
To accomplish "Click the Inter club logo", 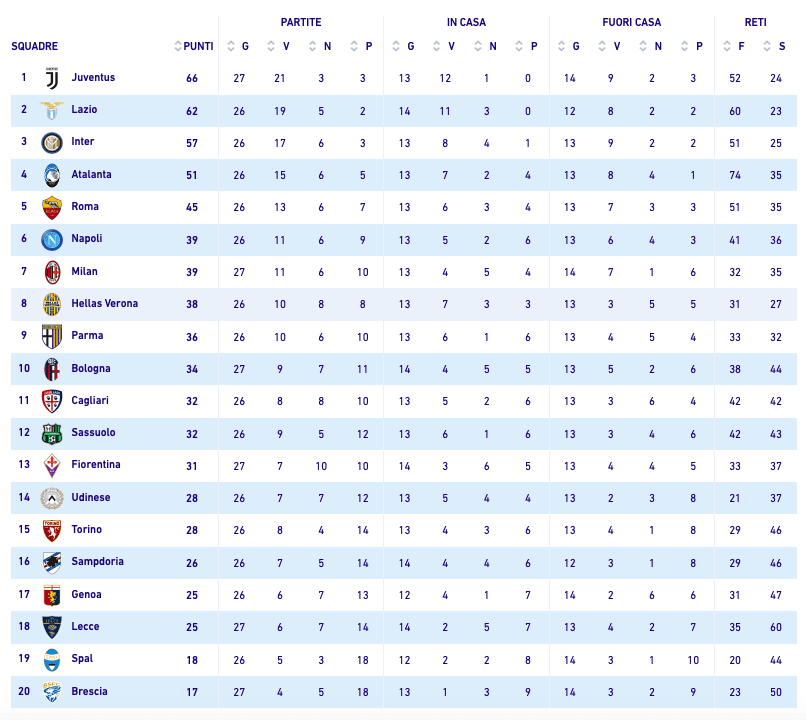I will pos(52,143).
